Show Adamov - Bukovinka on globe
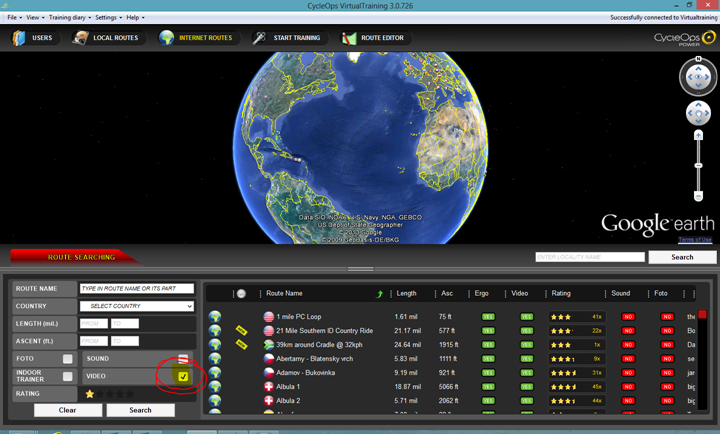Viewport: 720px width, 434px height. coord(215,372)
